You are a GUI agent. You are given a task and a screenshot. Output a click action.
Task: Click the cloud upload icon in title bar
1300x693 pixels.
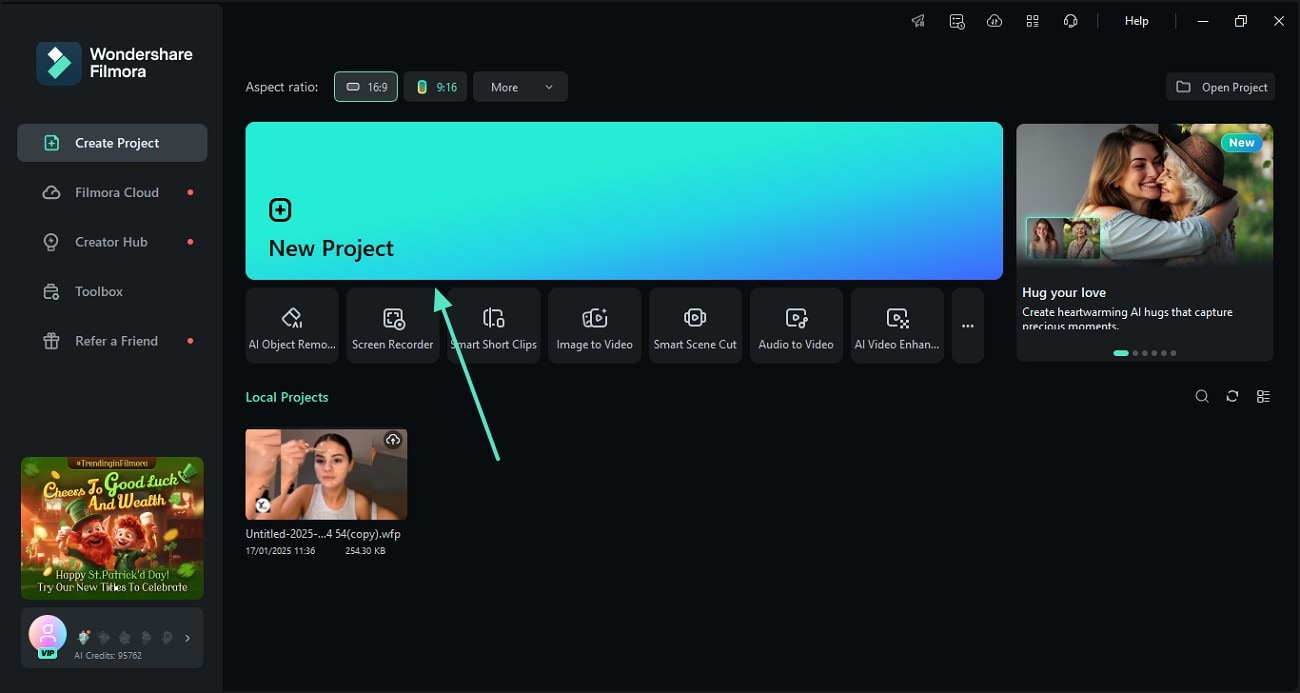994,21
